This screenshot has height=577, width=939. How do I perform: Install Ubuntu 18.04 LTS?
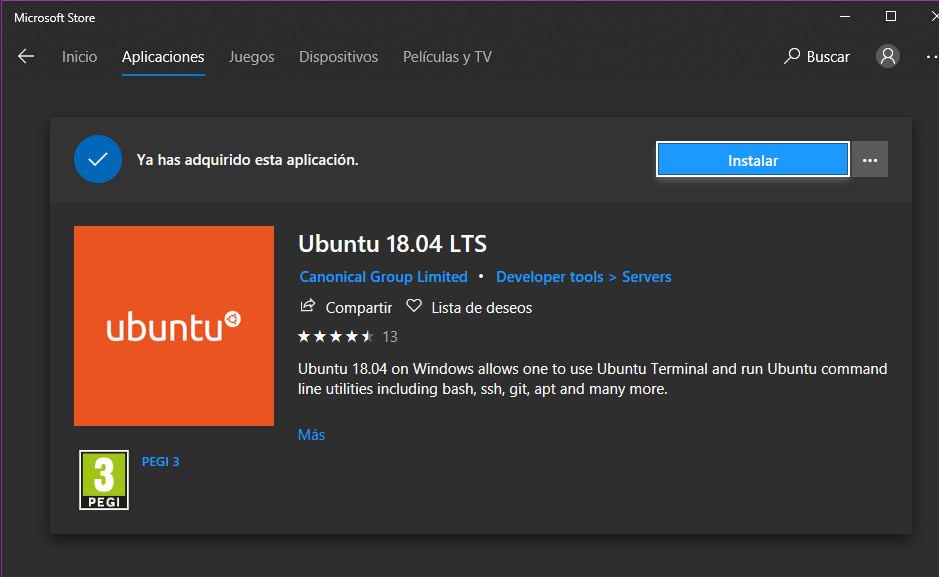click(752, 159)
